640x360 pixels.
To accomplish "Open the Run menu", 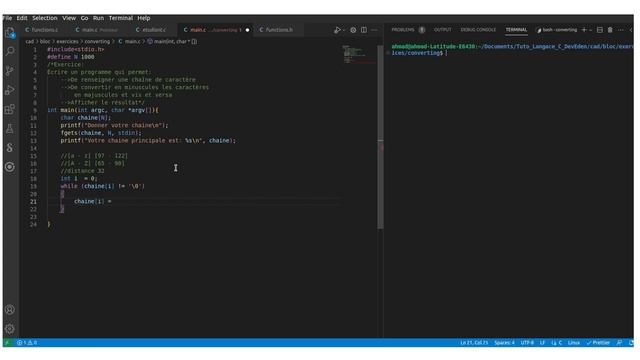I will click(98, 18).
